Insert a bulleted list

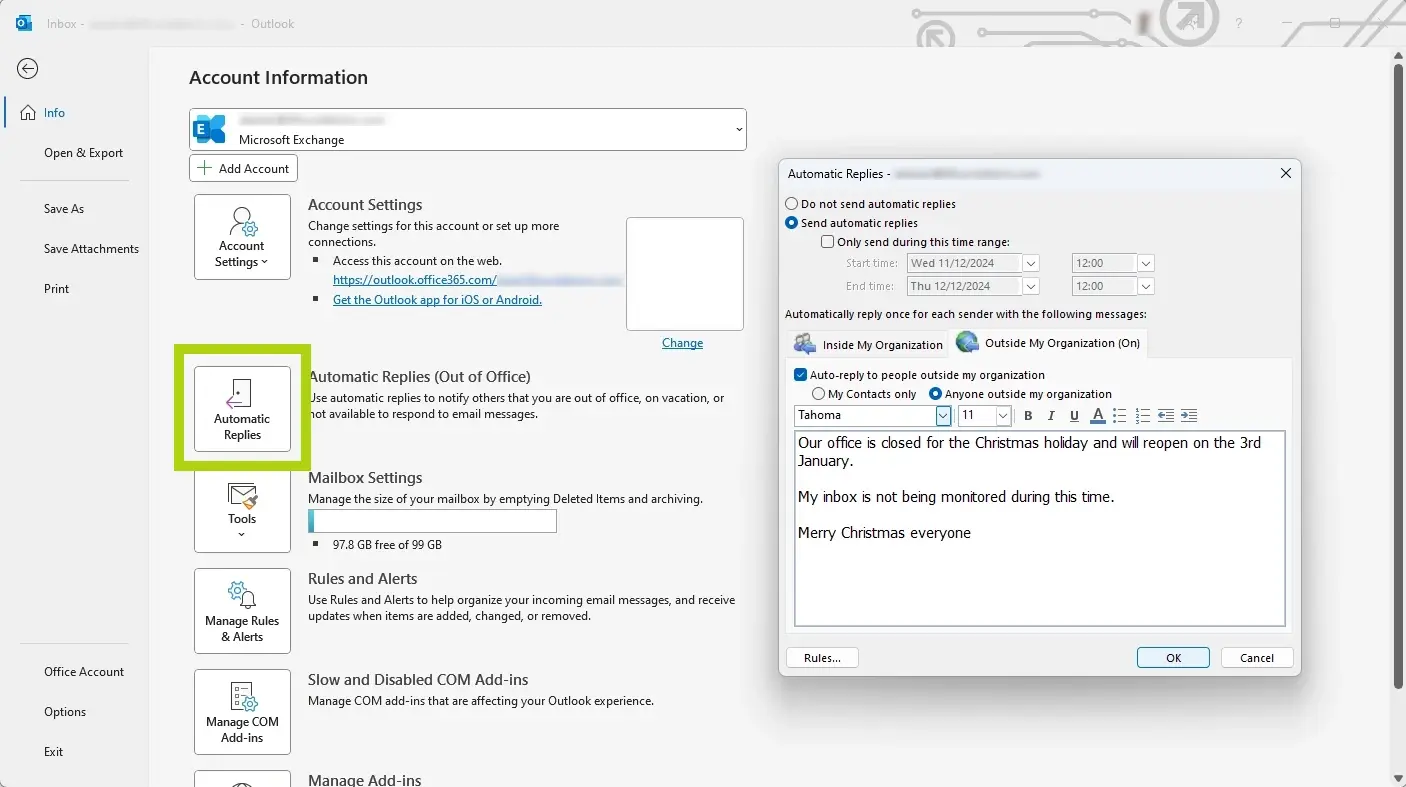[1120, 415]
